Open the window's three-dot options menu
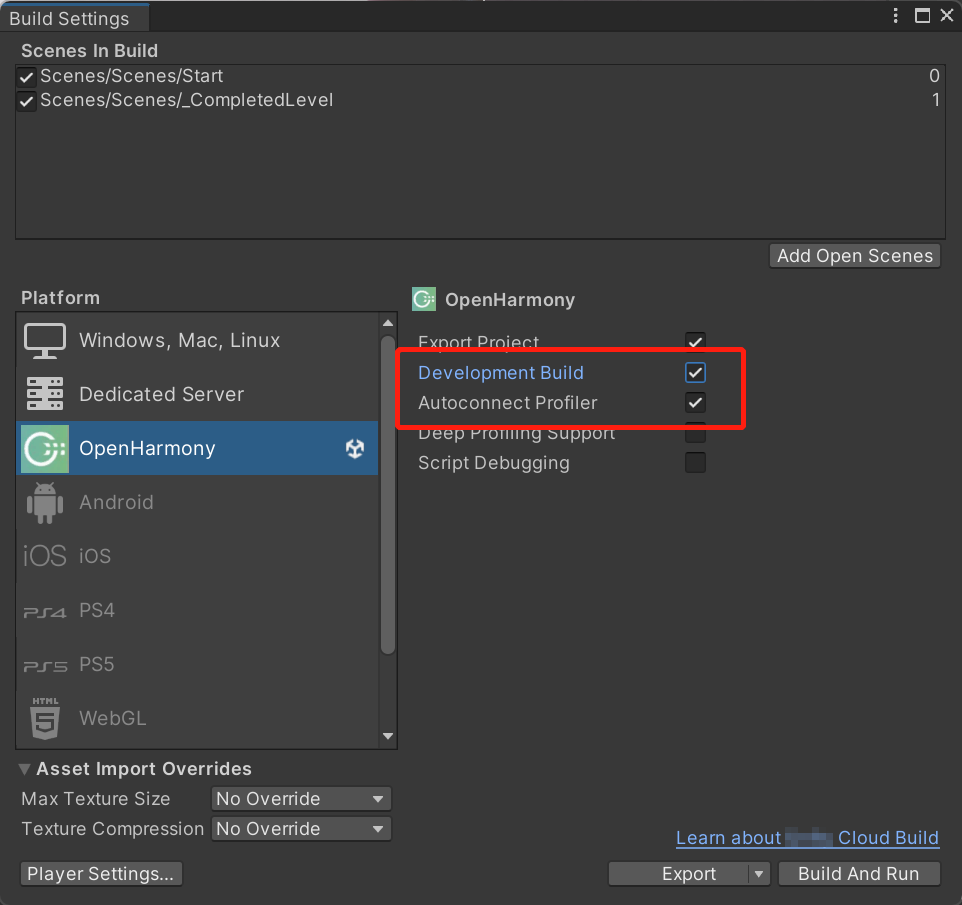Viewport: 962px width, 905px height. coord(896,15)
